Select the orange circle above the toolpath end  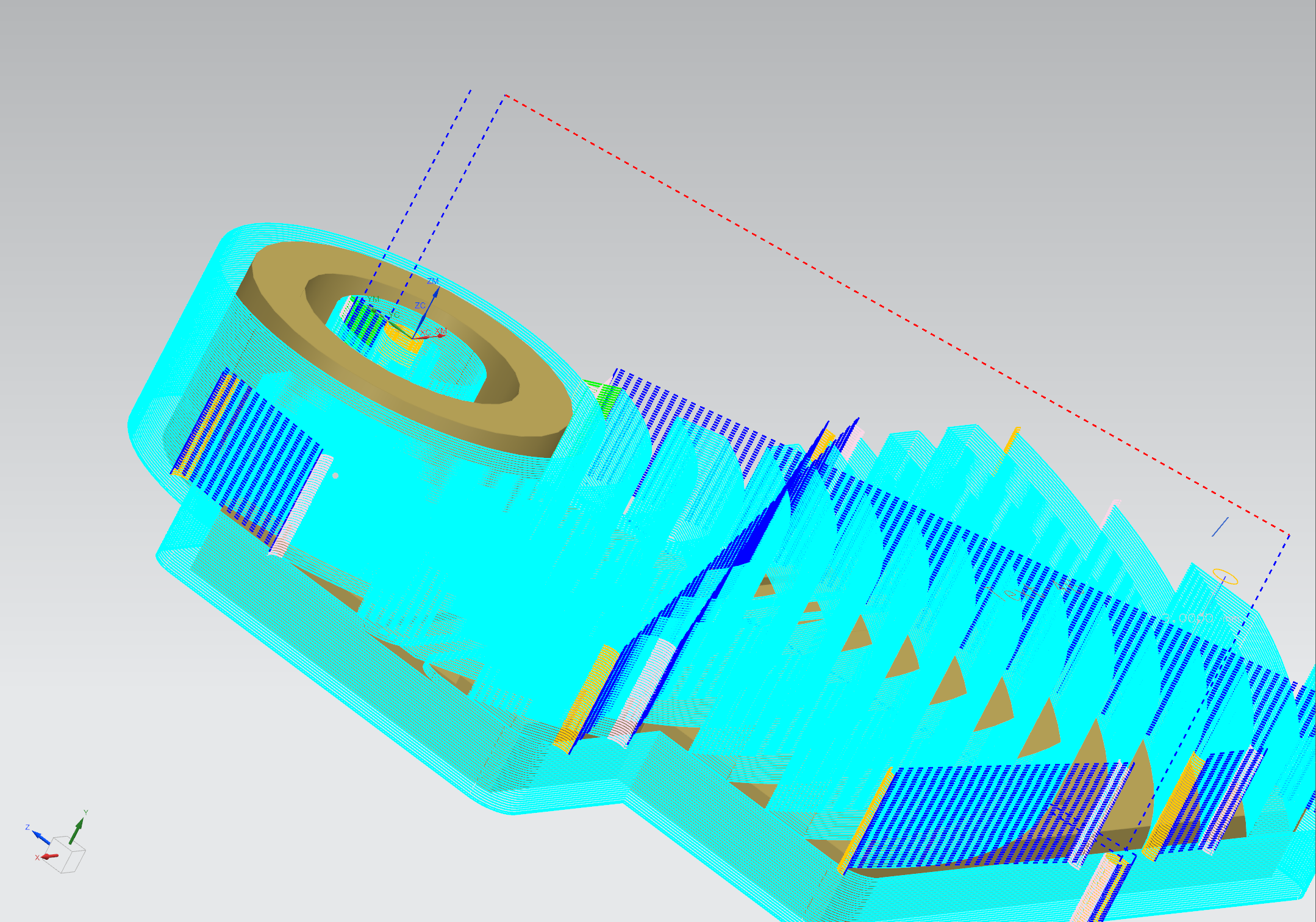click(x=1225, y=576)
